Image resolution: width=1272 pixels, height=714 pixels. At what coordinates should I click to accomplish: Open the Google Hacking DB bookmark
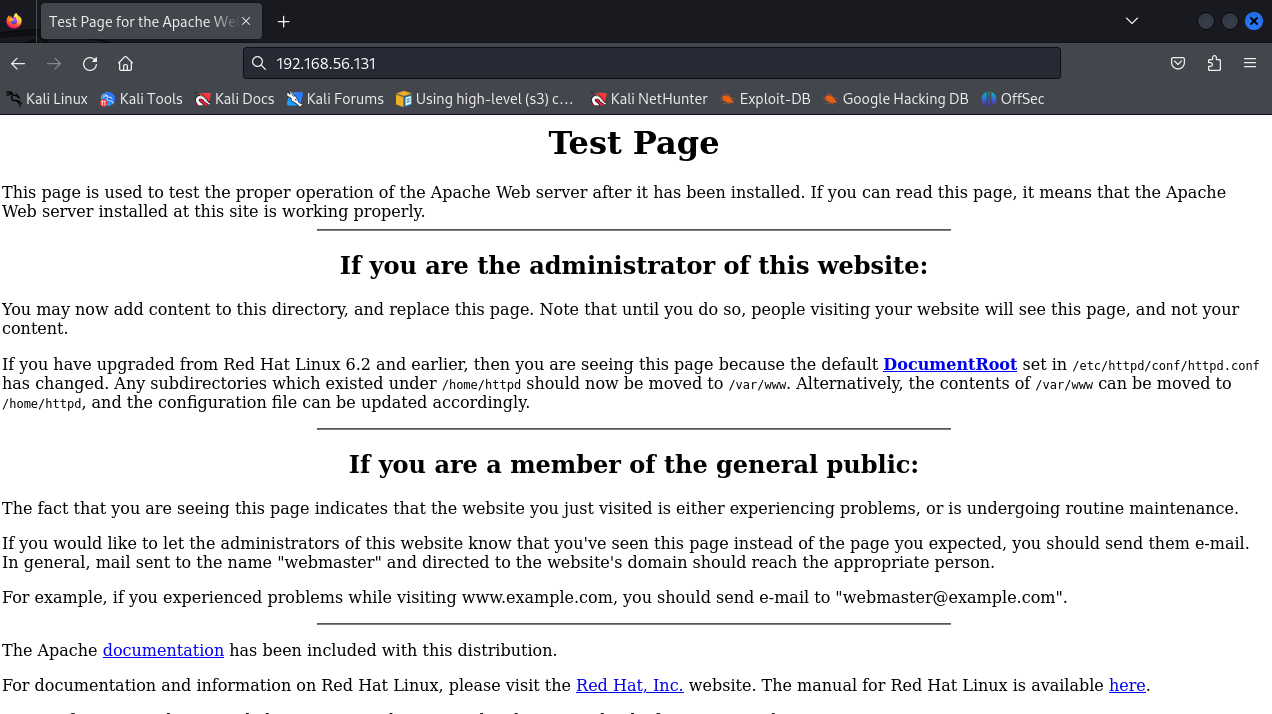[896, 99]
